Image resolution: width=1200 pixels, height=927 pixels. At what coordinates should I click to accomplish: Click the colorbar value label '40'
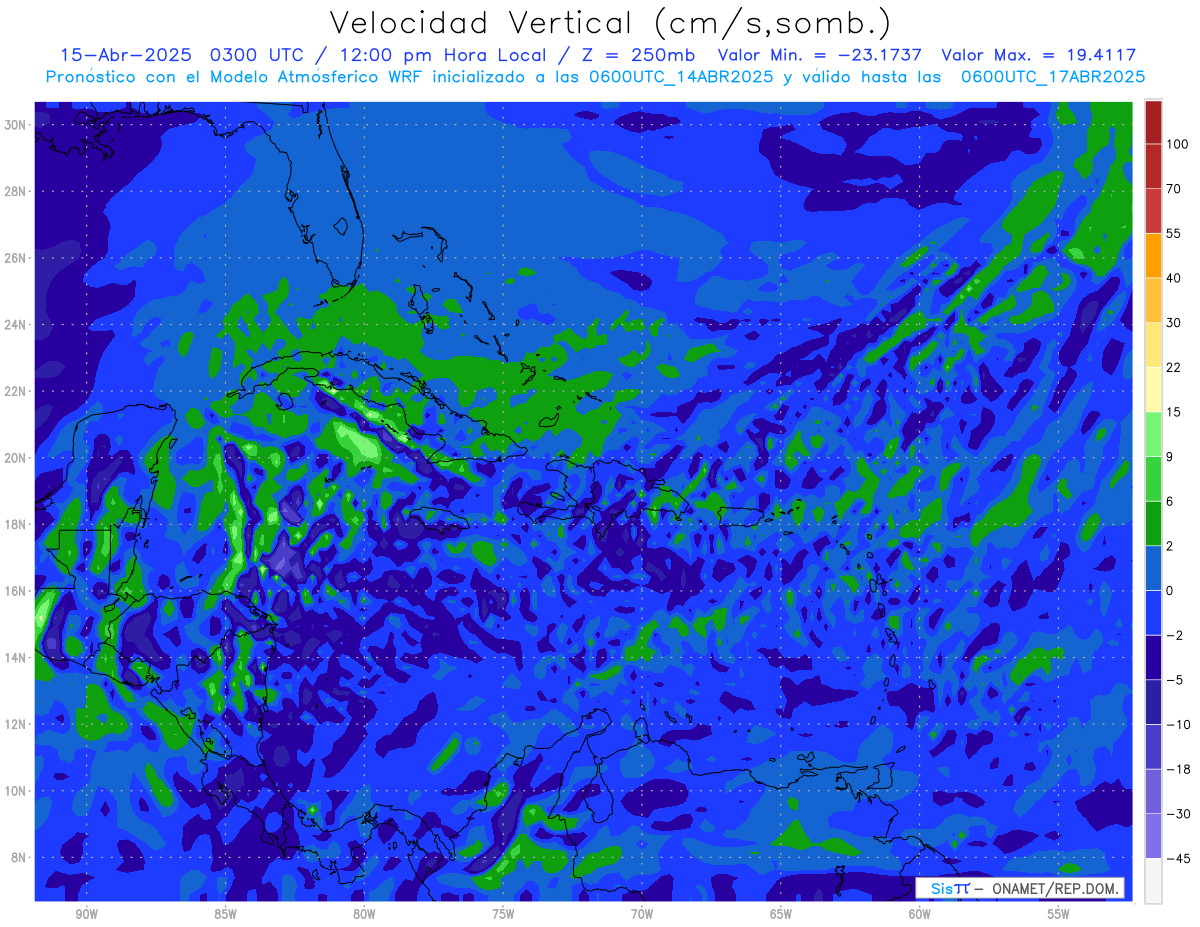tap(1174, 278)
